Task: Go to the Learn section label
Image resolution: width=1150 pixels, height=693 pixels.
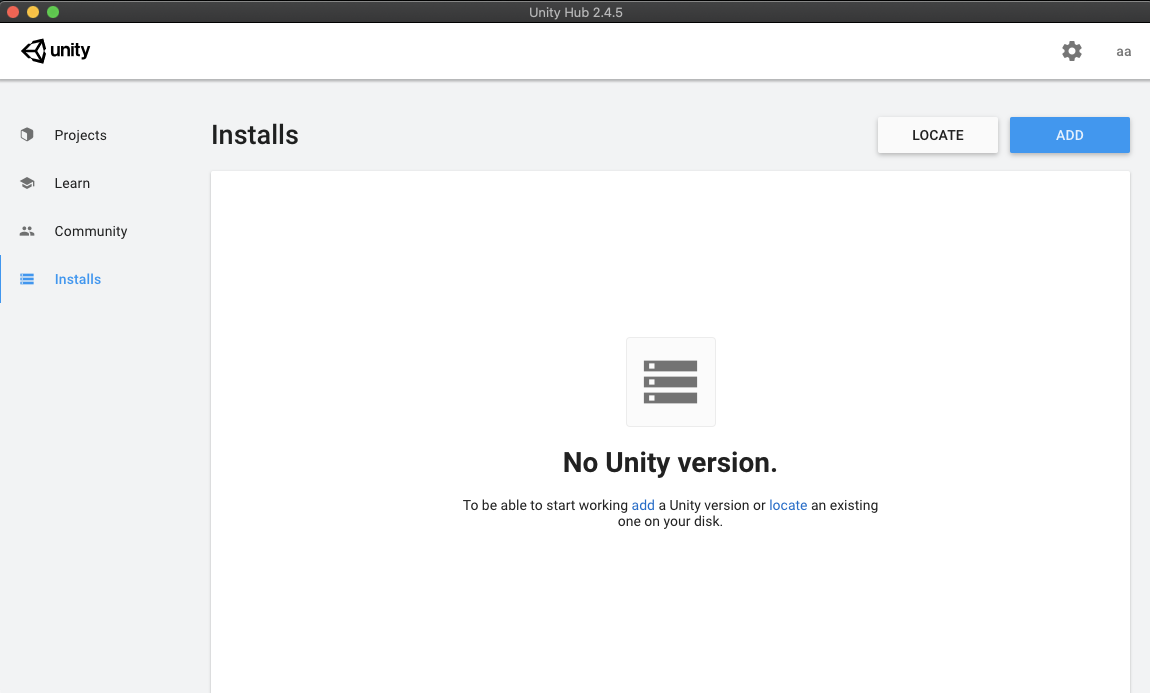Action: click(72, 183)
